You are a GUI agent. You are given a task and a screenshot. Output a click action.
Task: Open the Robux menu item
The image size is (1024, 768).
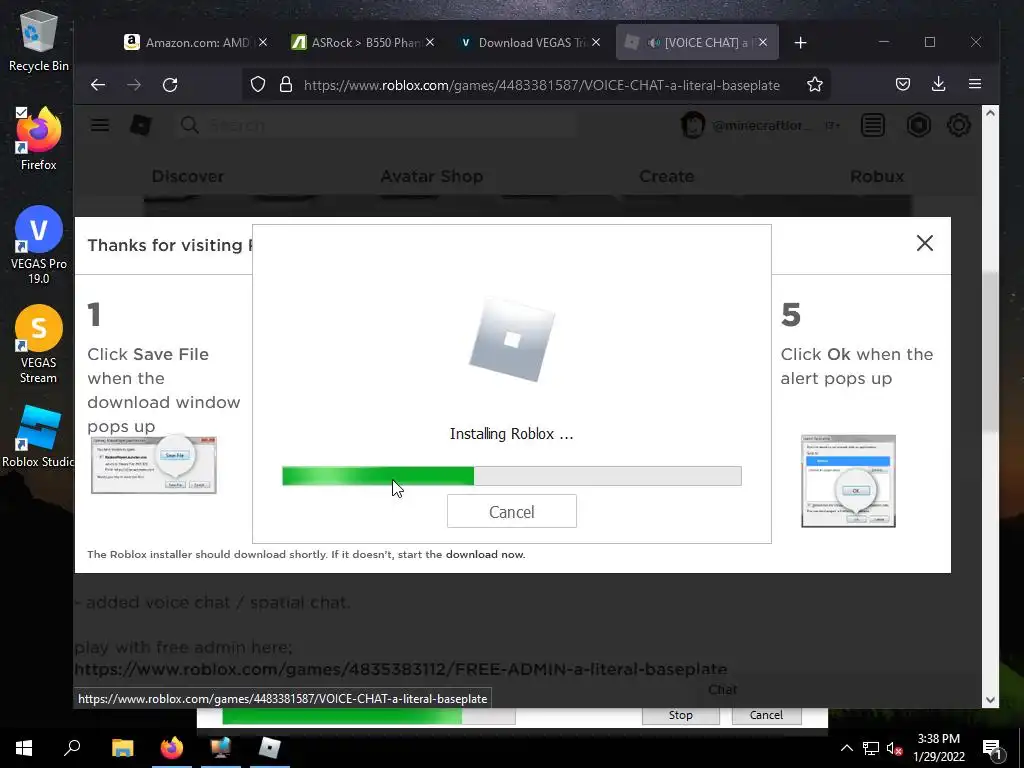877,176
